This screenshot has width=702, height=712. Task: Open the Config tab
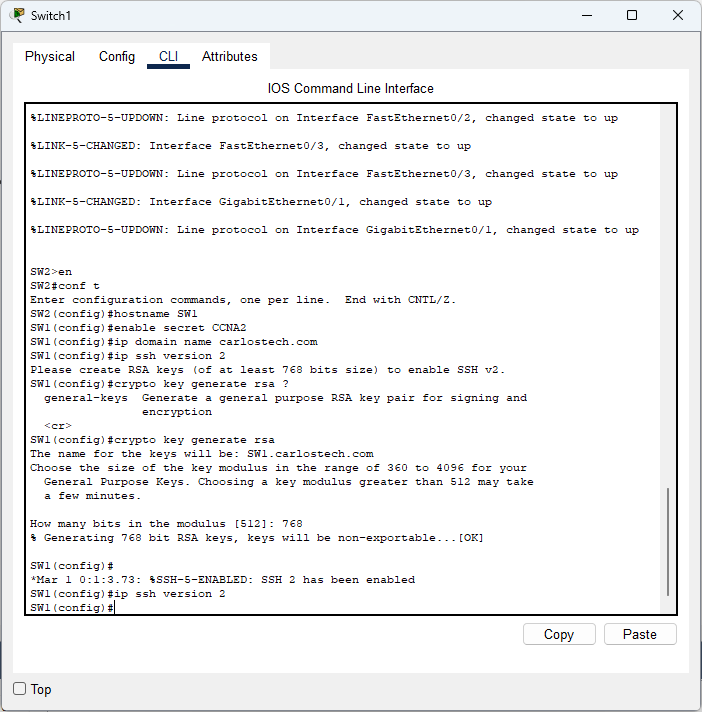pos(117,57)
